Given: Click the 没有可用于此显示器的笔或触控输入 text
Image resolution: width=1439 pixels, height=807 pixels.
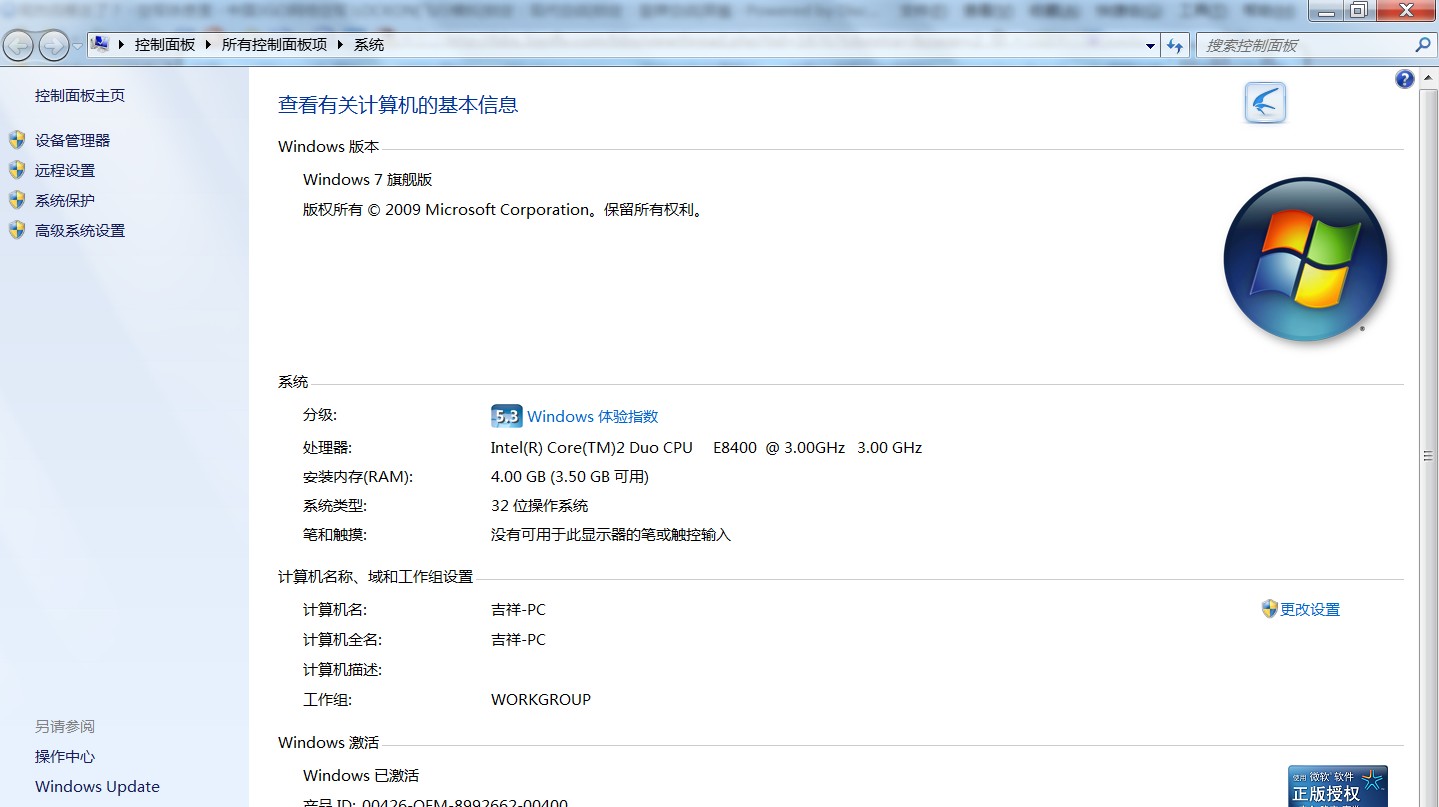Looking at the screenshot, I should click(611, 535).
